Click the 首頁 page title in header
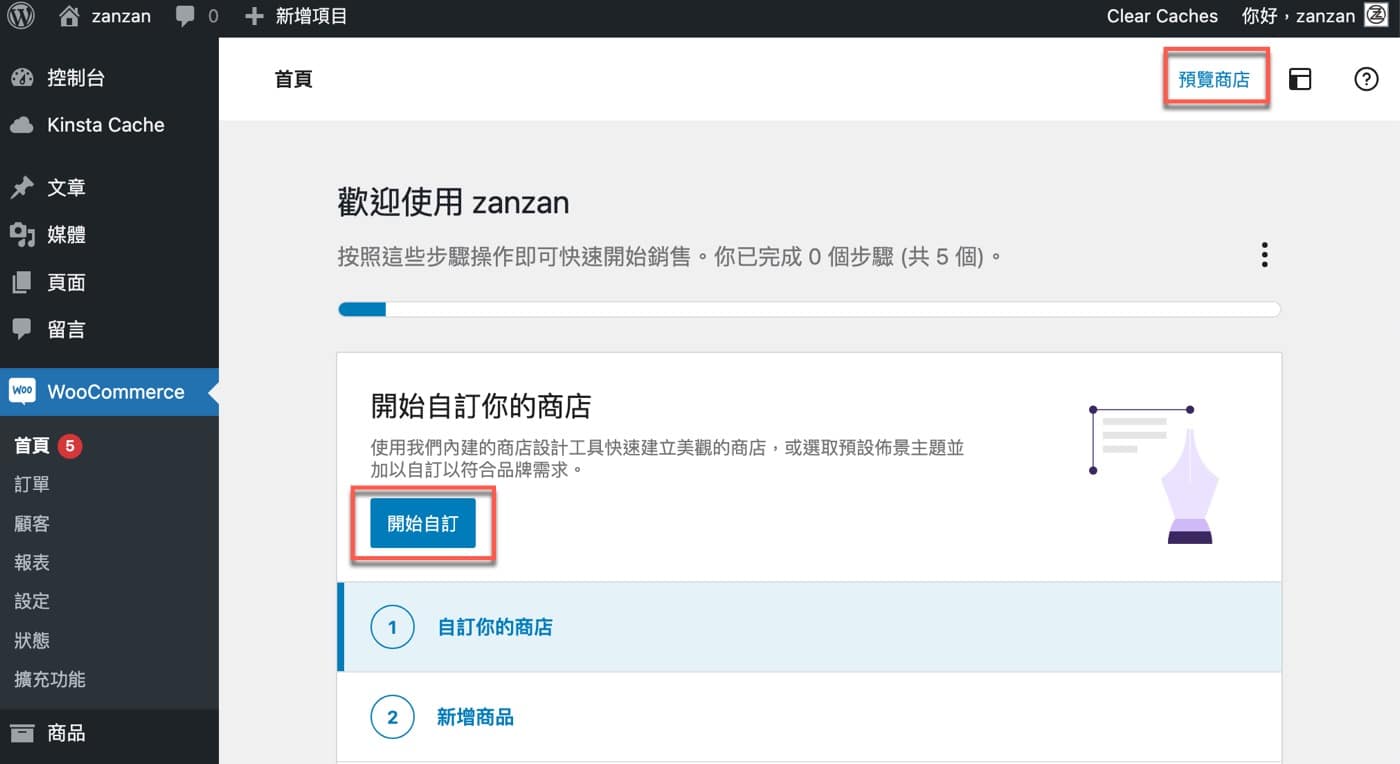This screenshot has width=1400, height=764. (x=293, y=79)
